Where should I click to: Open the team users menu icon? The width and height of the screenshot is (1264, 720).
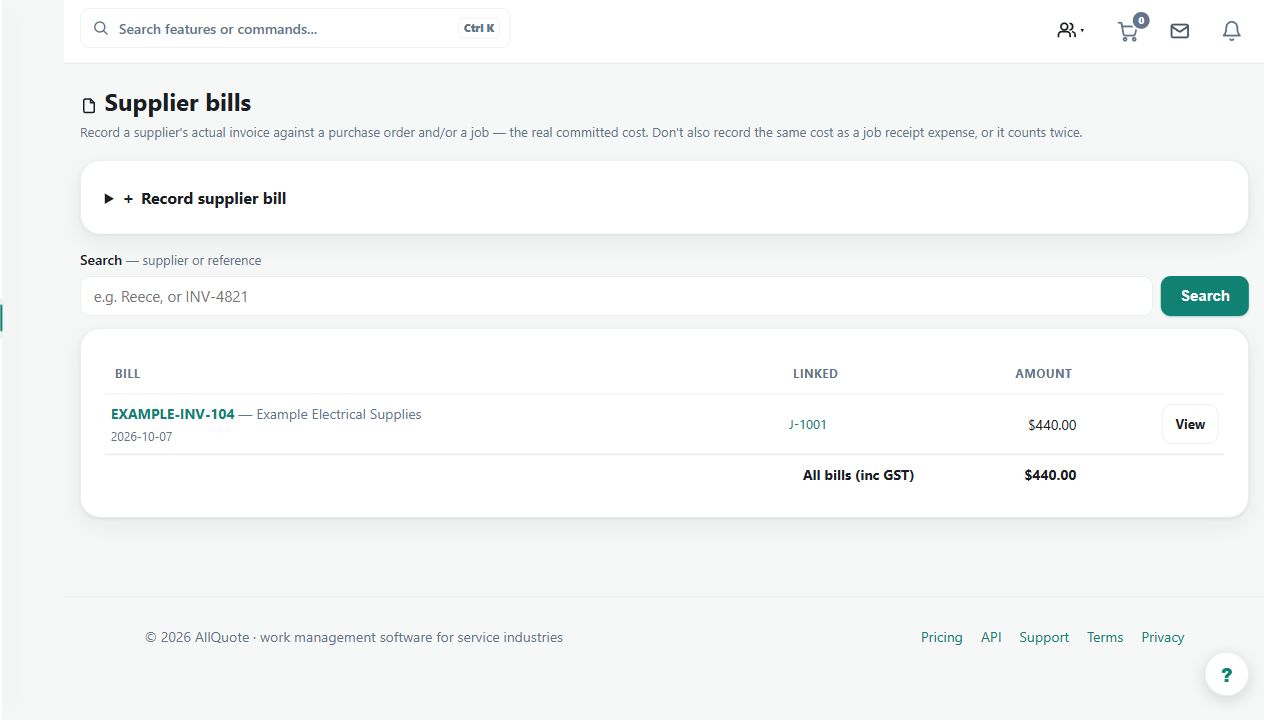tap(1070, 30)
